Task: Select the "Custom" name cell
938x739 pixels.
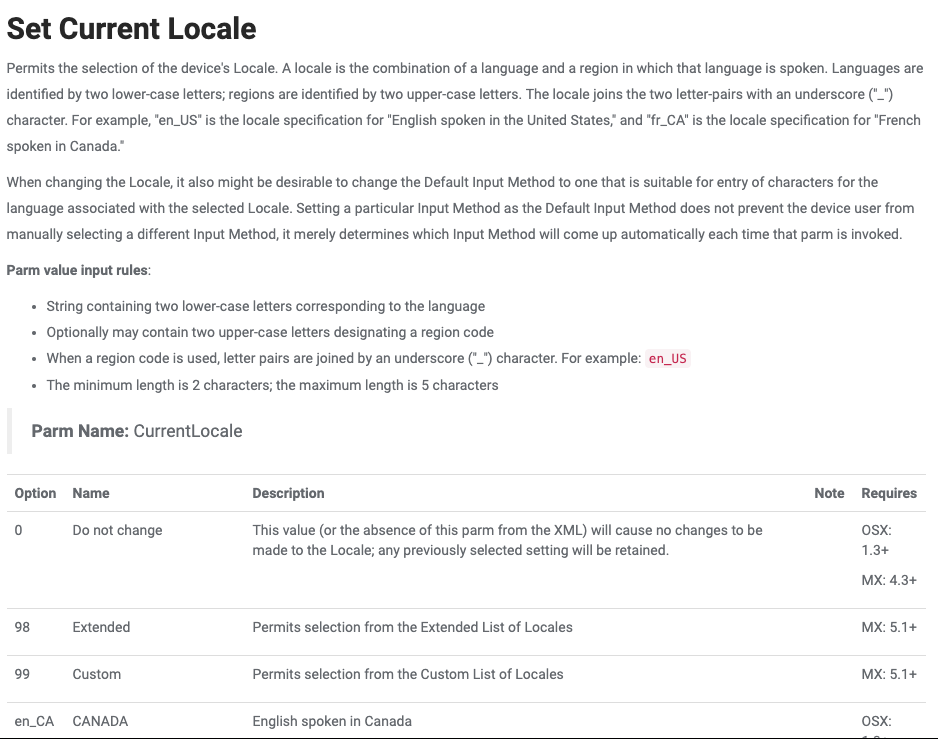Action: [97, 674]
